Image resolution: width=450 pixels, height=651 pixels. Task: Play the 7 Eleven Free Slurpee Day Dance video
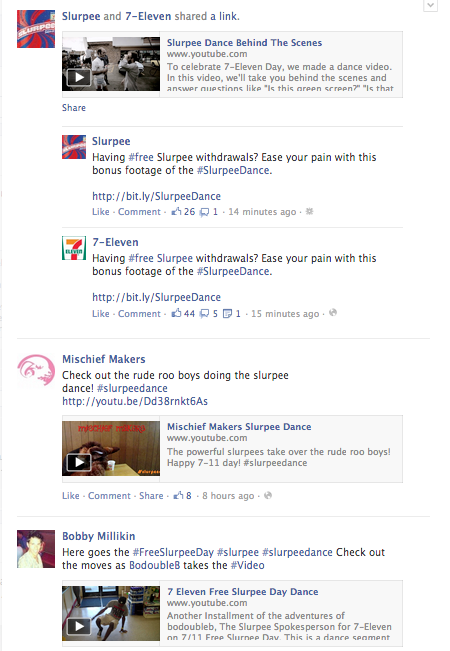(x=111, y=613)
